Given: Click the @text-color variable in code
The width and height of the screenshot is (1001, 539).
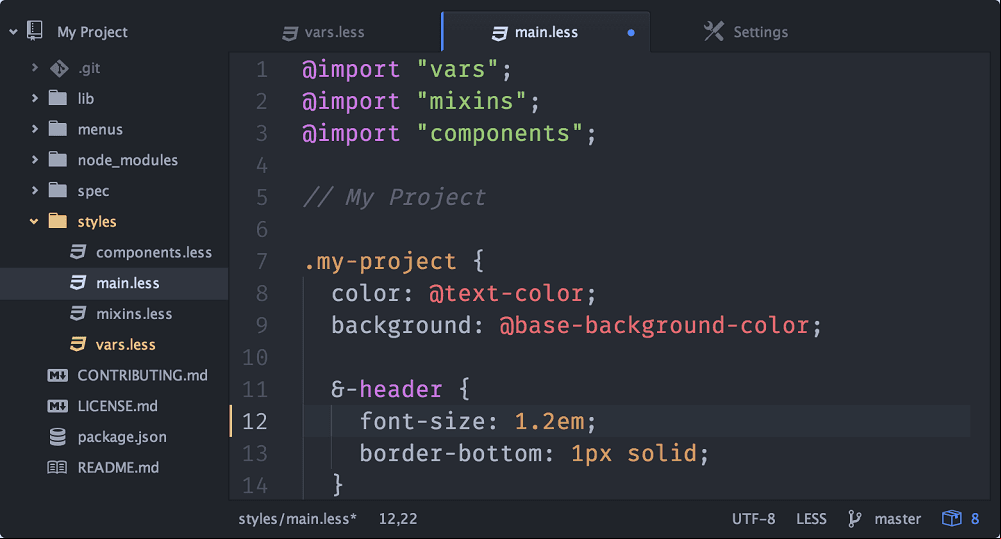Looking at the screenshot, I should pyautogui.click(x=506, y=293).
